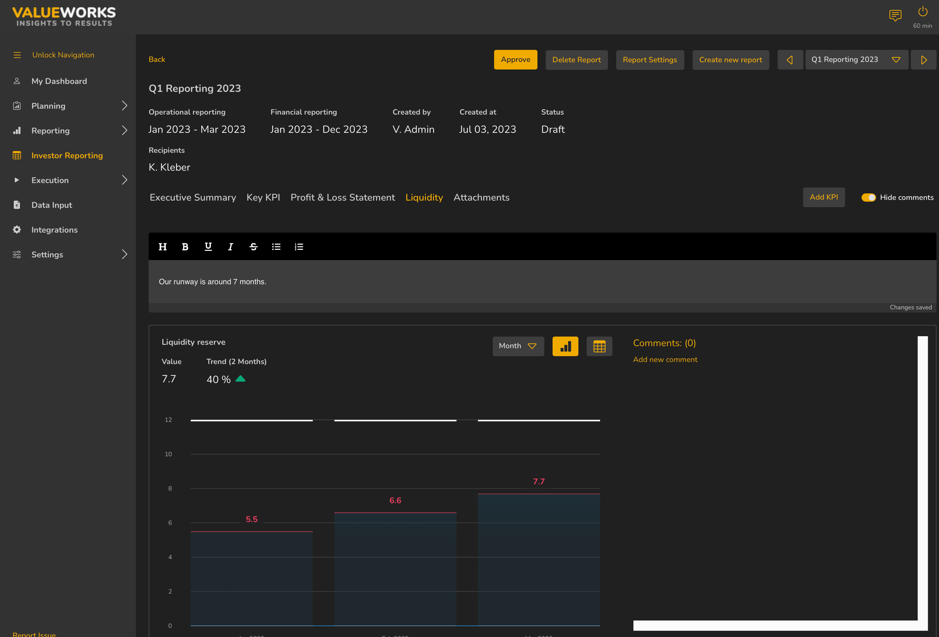Viewport: 939px width, 637px height.
Task: Switch to bar chart view
Action: (x=565, y=346)
